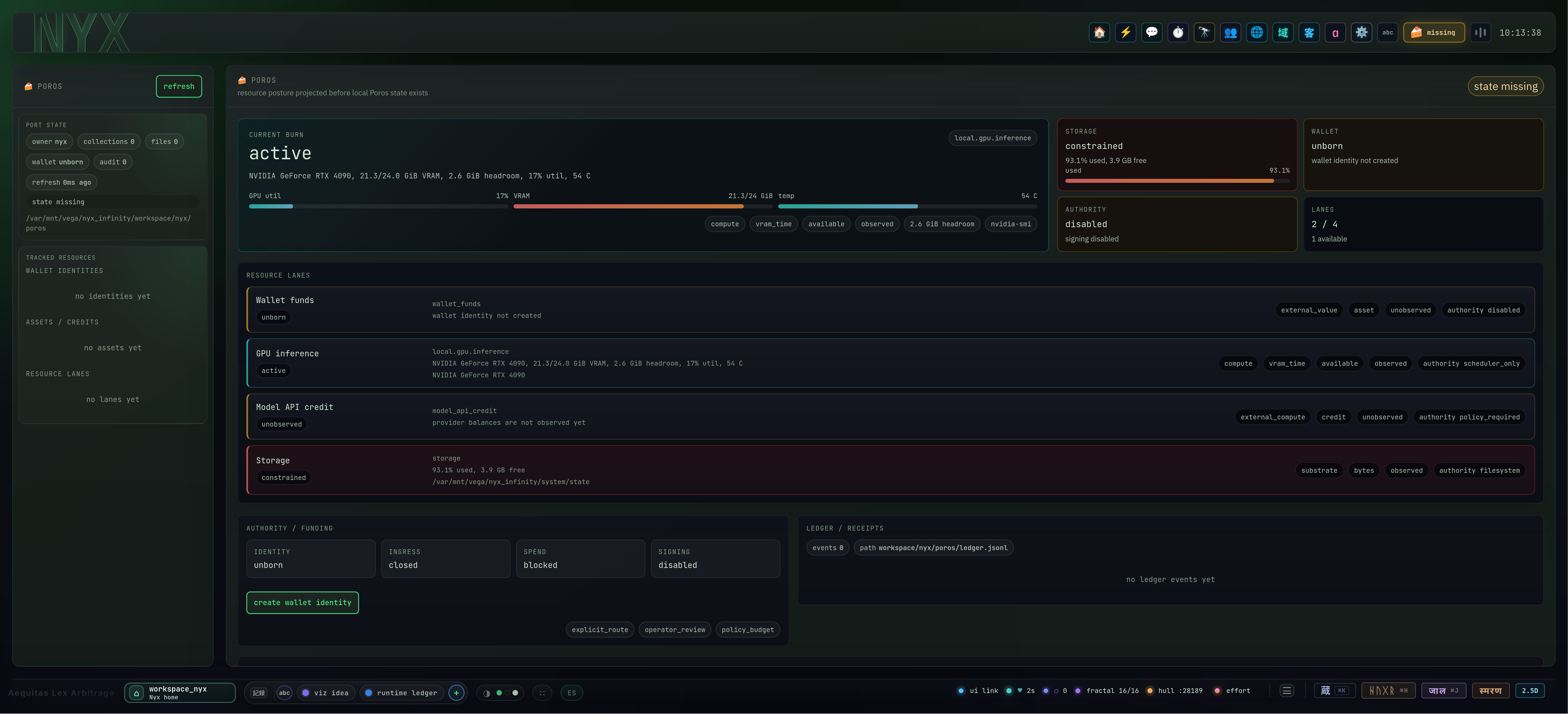Select the GPU inference resource lane

(x=891, y=363)
